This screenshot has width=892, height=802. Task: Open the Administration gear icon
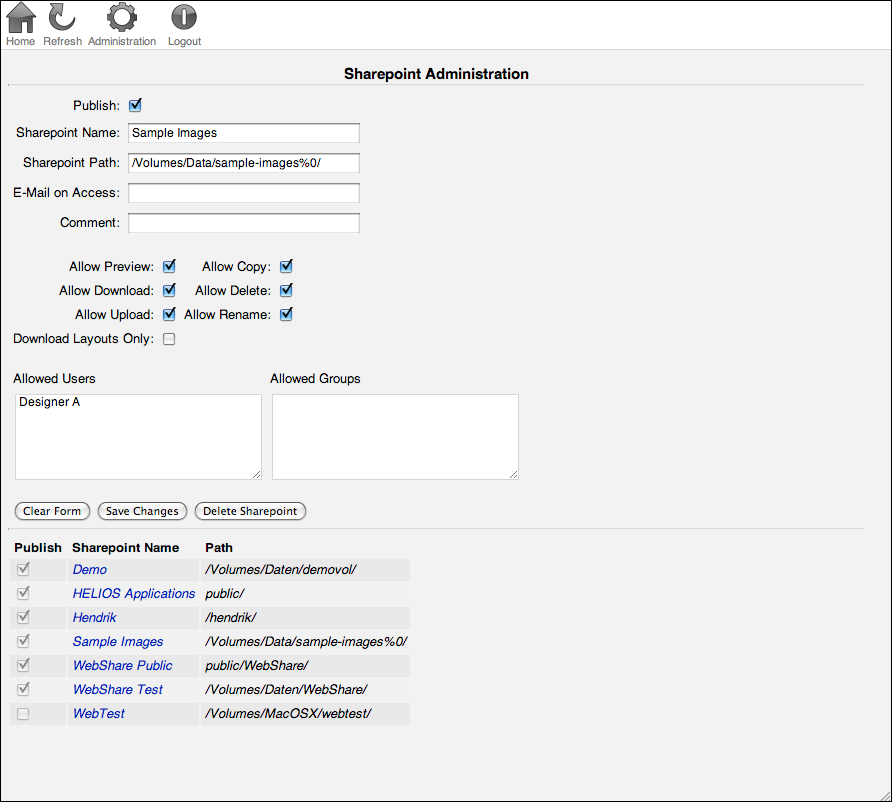click(122, 18)
